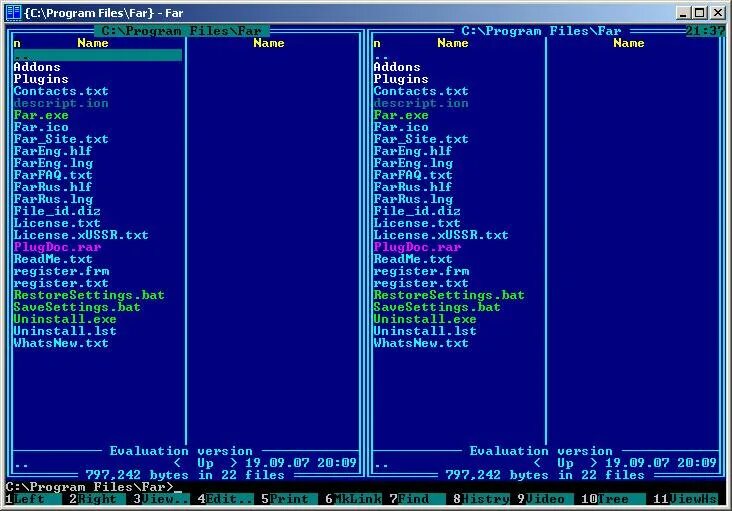Select Addons folder in left panel

37,67
